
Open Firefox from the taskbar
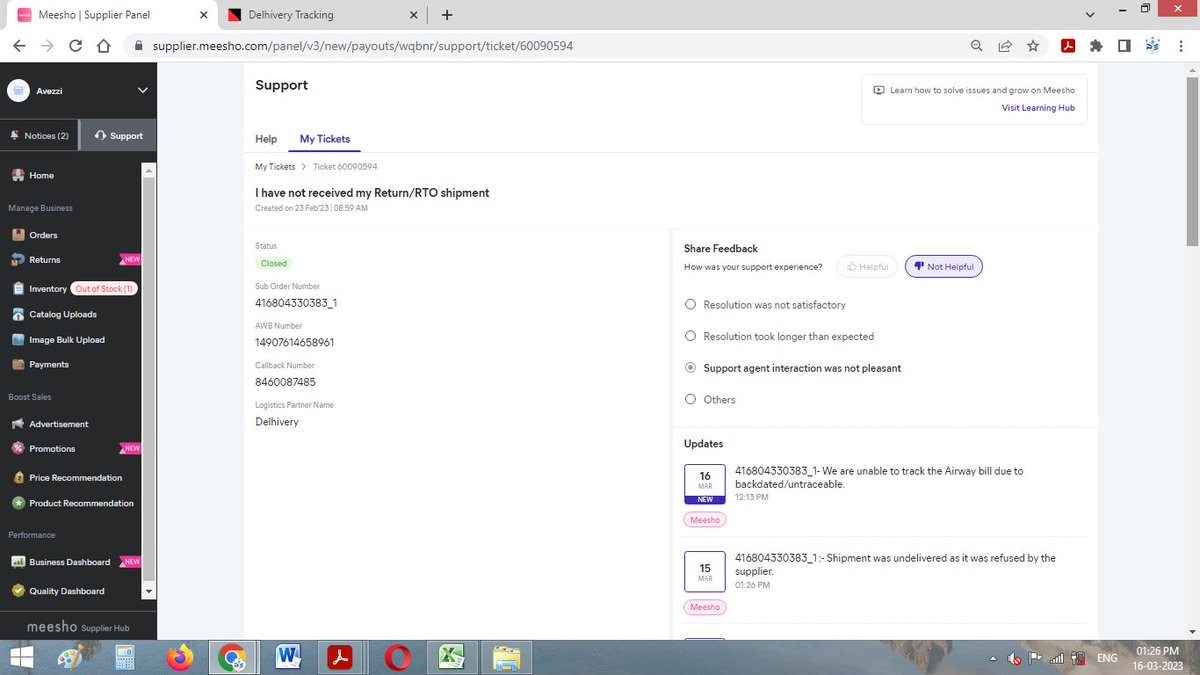coord(180,657)
